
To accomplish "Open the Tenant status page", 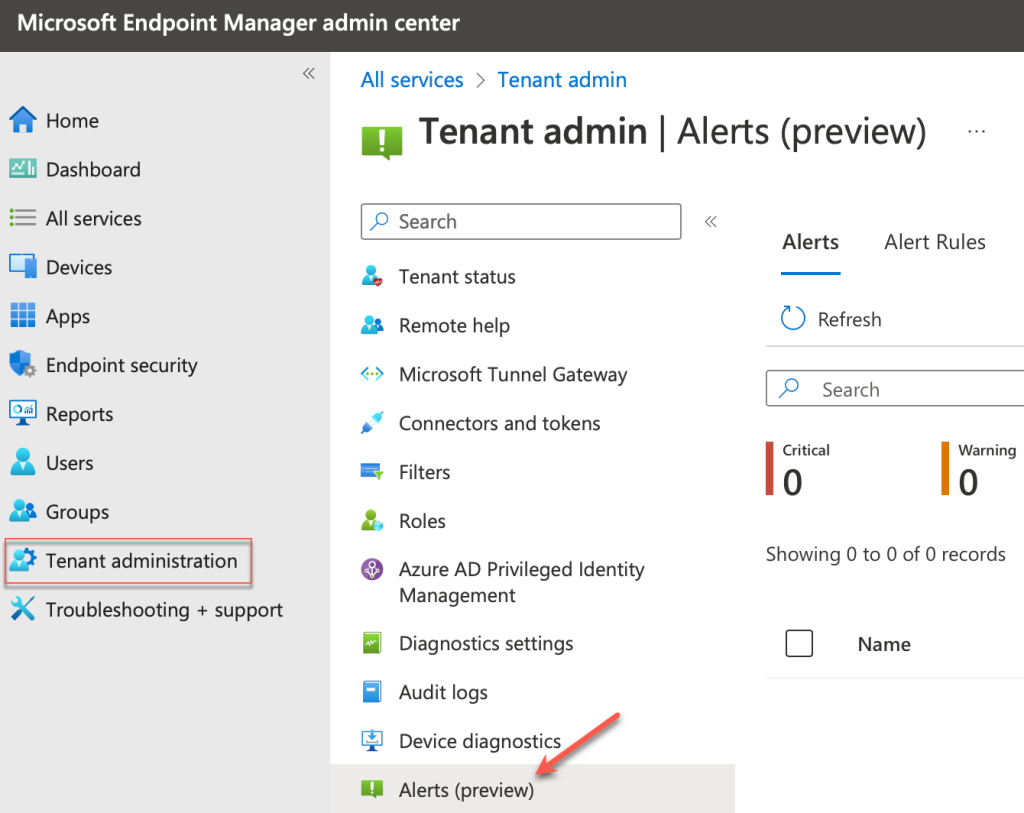I will [457, 277].
